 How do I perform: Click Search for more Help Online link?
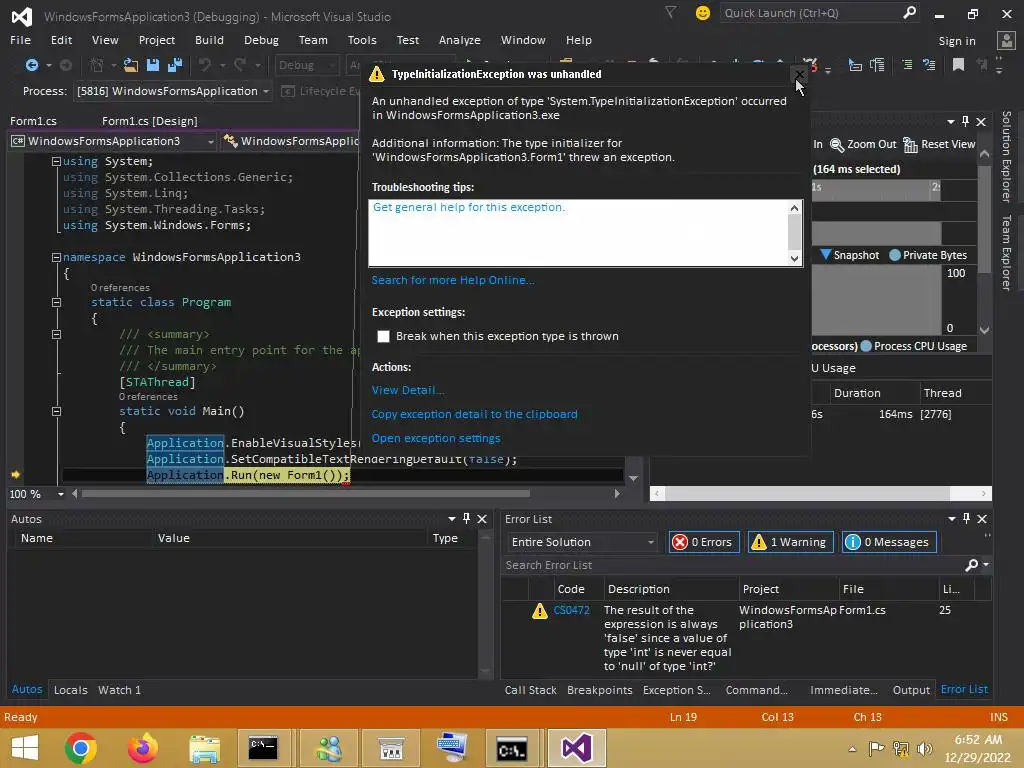pyautogui.click(x=453, y=280)
